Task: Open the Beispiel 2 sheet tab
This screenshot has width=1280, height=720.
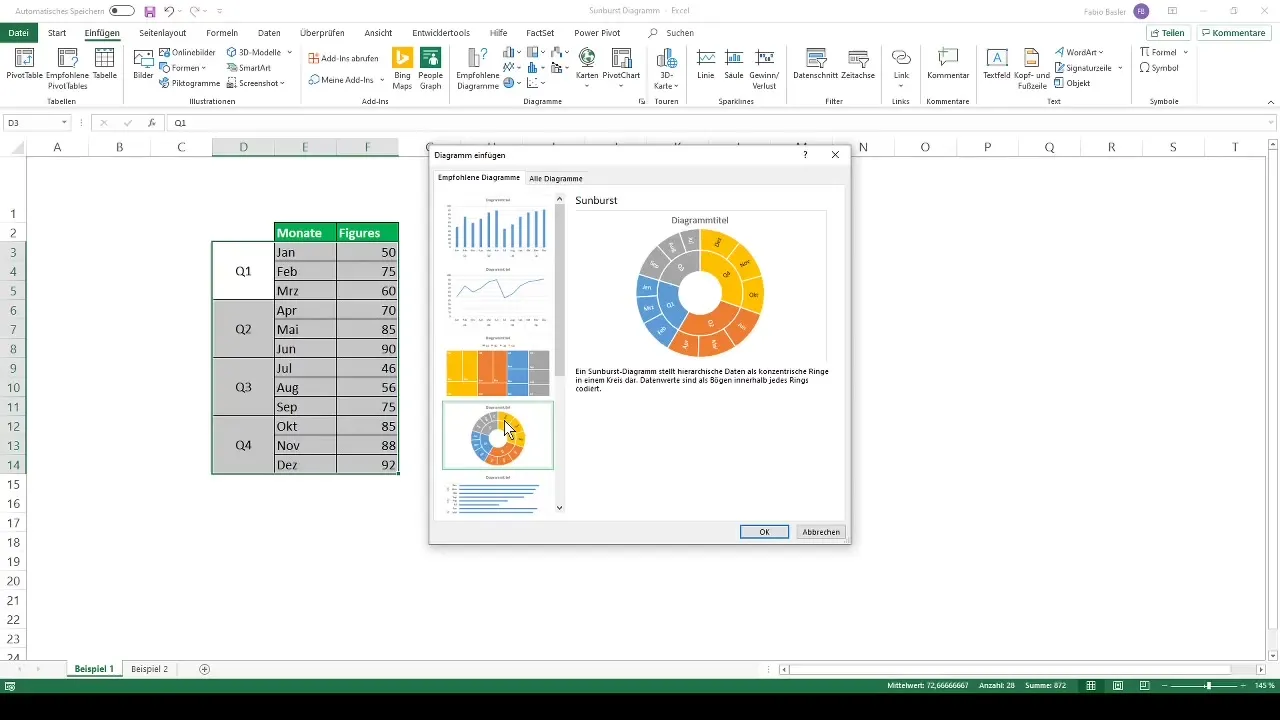Action: 149,668
